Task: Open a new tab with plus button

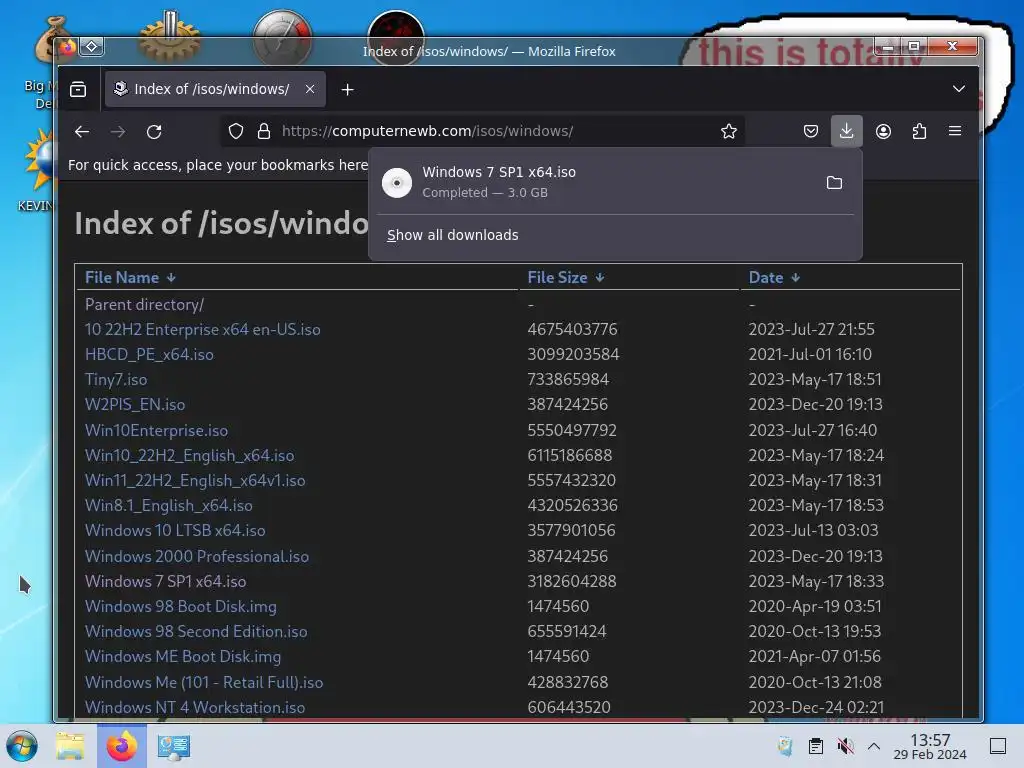Action: [x=347, y=89]
